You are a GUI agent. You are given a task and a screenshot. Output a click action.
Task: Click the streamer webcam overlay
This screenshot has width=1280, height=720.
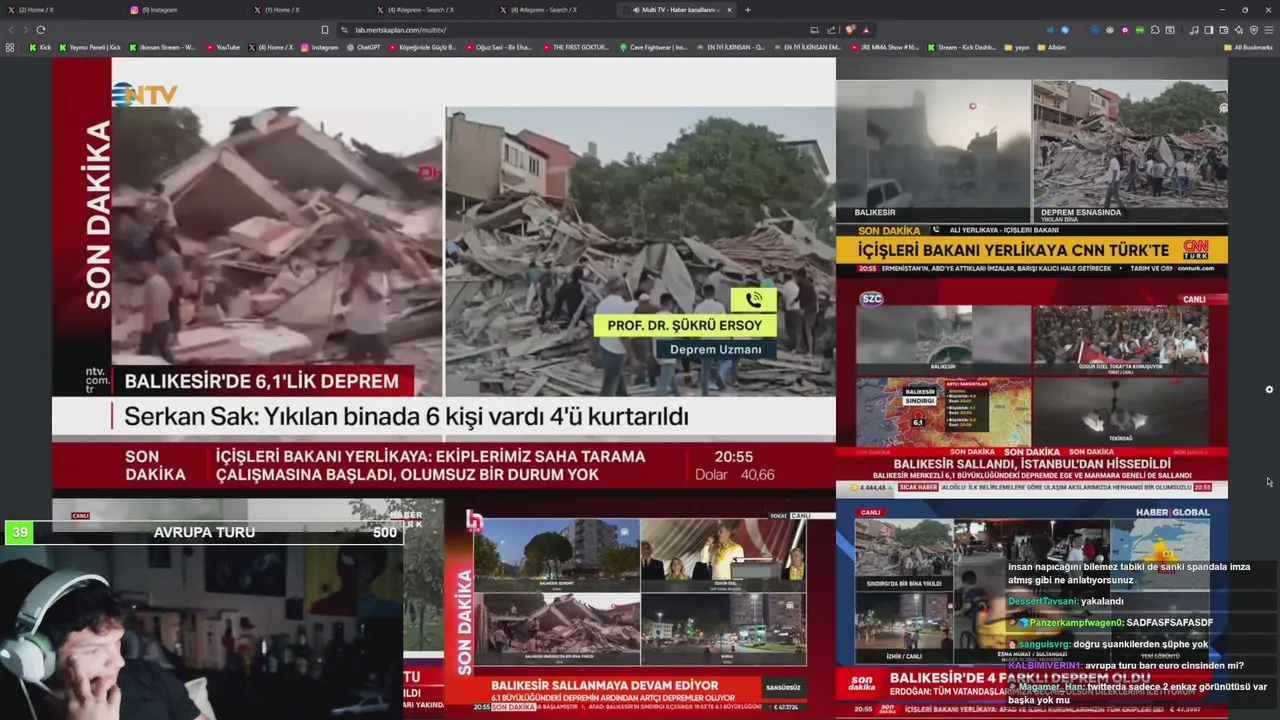[x=202, y=633]
